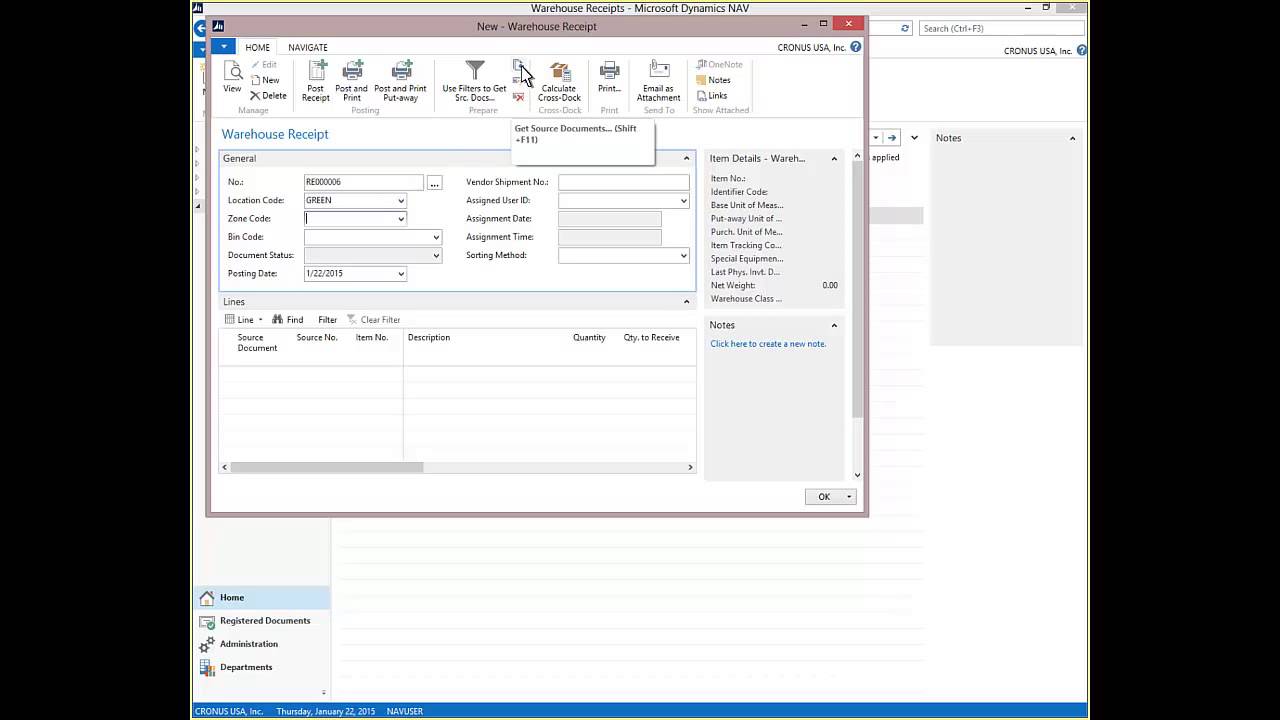Click 'Click here to create a new note' link
The width and height of the screenshot is (1280, 720).
point(768,344)
